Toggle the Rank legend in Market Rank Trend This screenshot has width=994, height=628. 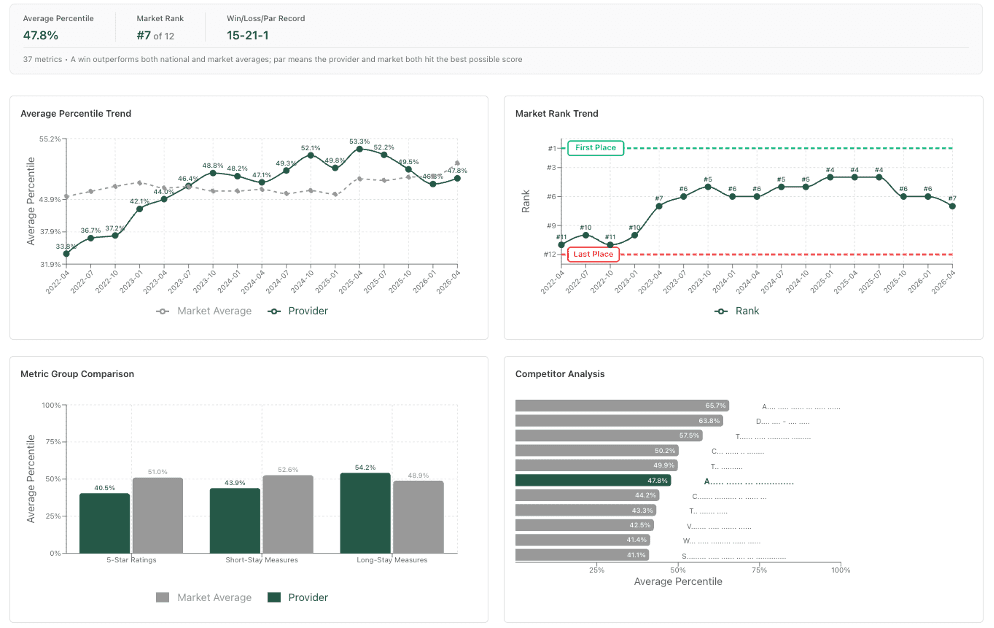click(x=737, y=311)
